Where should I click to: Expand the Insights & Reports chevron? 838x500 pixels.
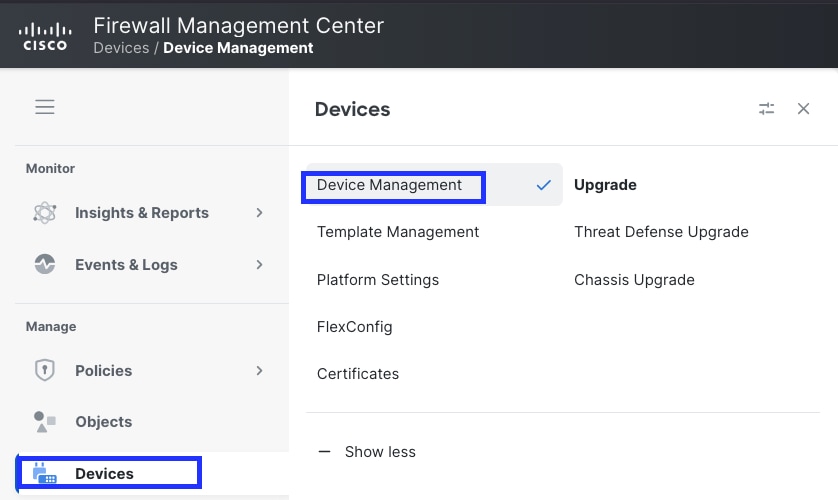(259, 213)
